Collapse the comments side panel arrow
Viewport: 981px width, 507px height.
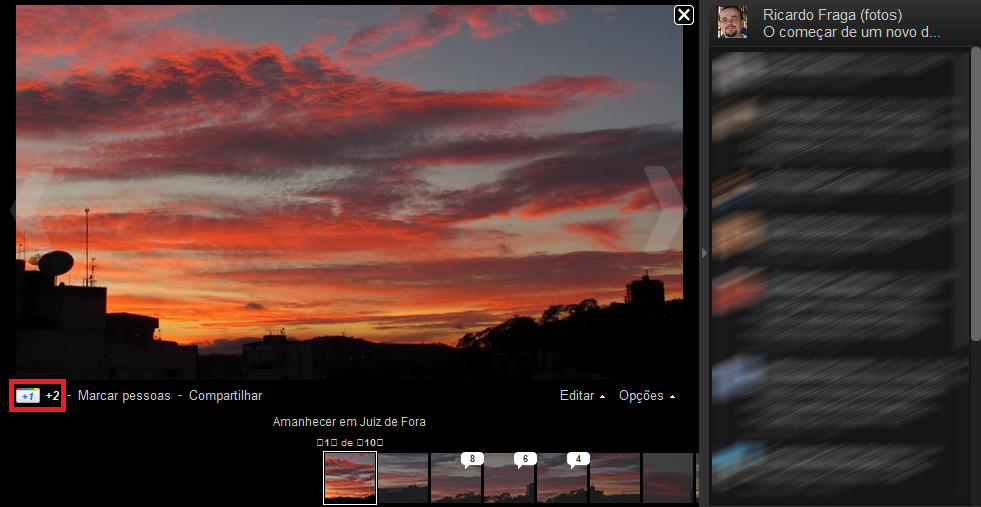[x=704, y=253]
